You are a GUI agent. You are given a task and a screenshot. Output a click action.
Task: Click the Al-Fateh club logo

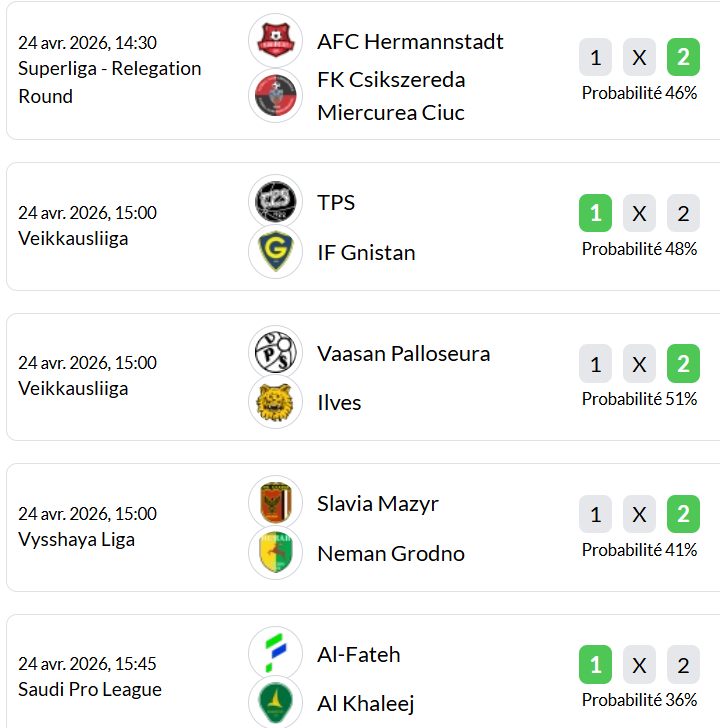(x=275, y=653)
